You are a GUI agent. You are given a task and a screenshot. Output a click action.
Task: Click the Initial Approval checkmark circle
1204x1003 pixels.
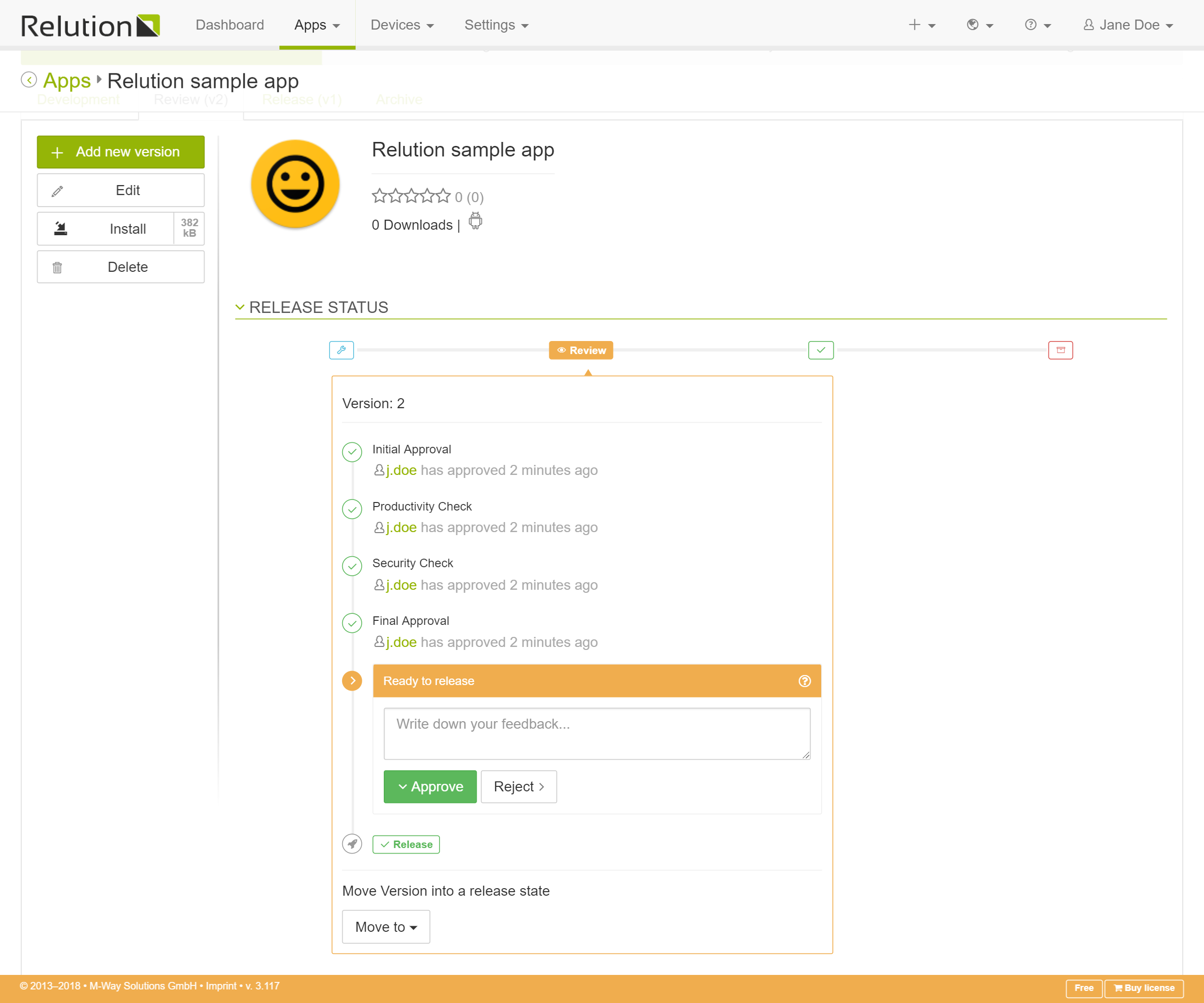[352, 452]
